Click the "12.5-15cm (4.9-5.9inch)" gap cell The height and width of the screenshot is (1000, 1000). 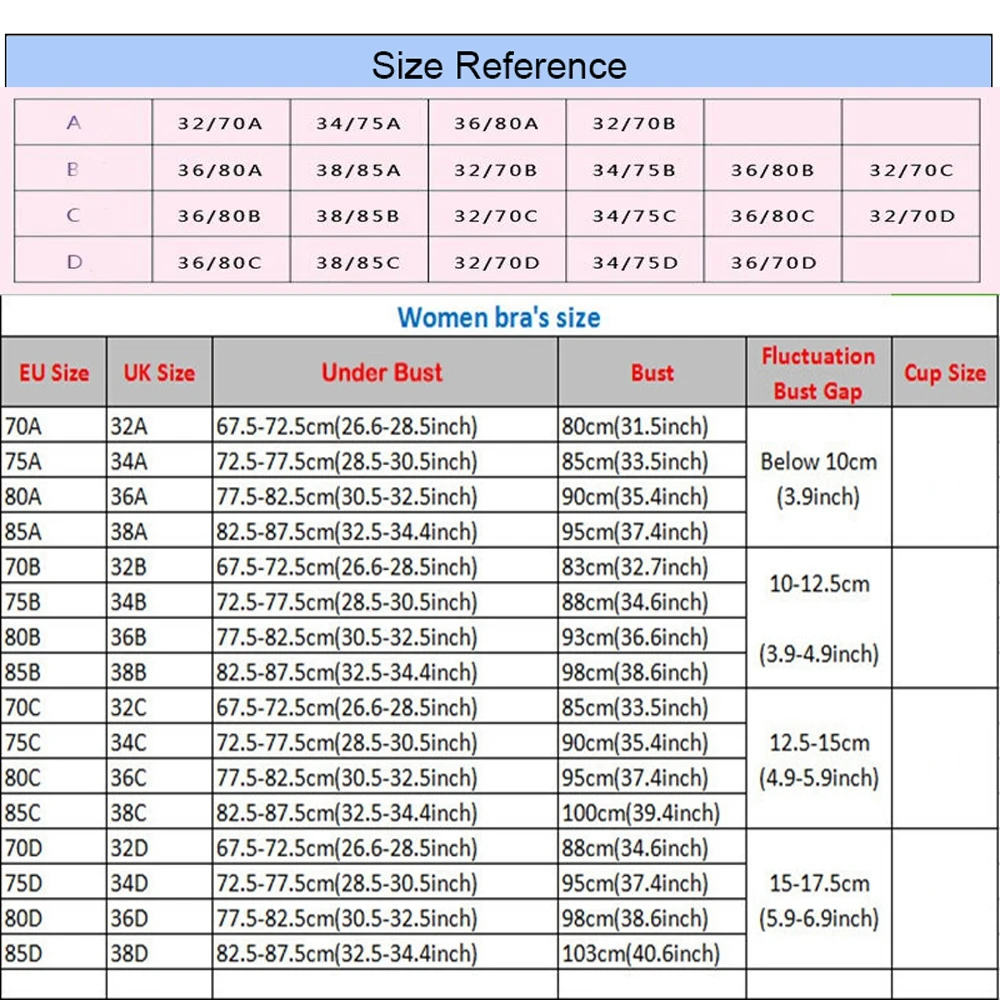819,760
